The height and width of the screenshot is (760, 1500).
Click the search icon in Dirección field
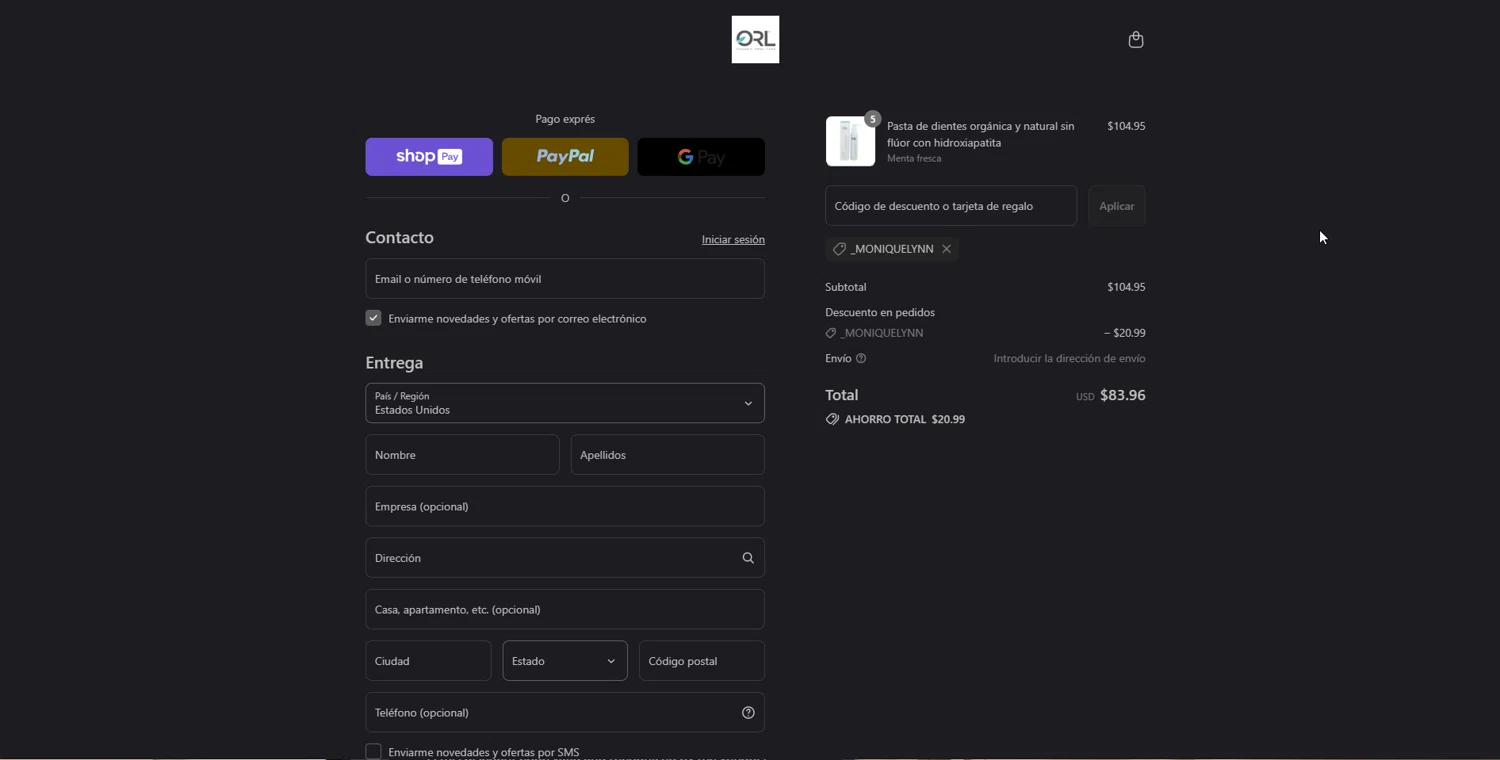click(x=748, y=558)
